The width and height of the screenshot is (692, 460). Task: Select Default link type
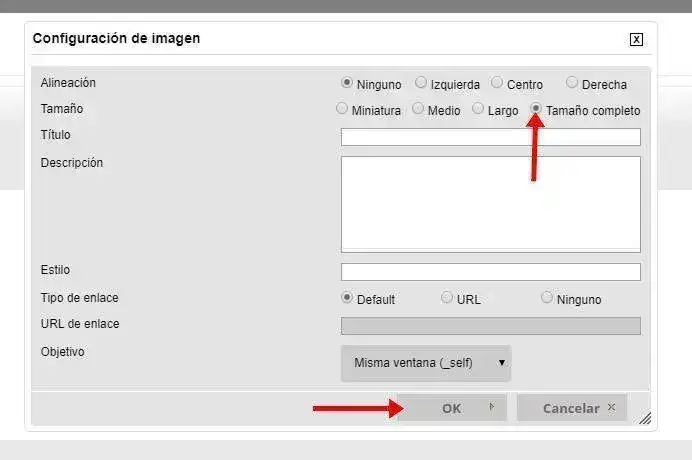(x=347, y=298)
